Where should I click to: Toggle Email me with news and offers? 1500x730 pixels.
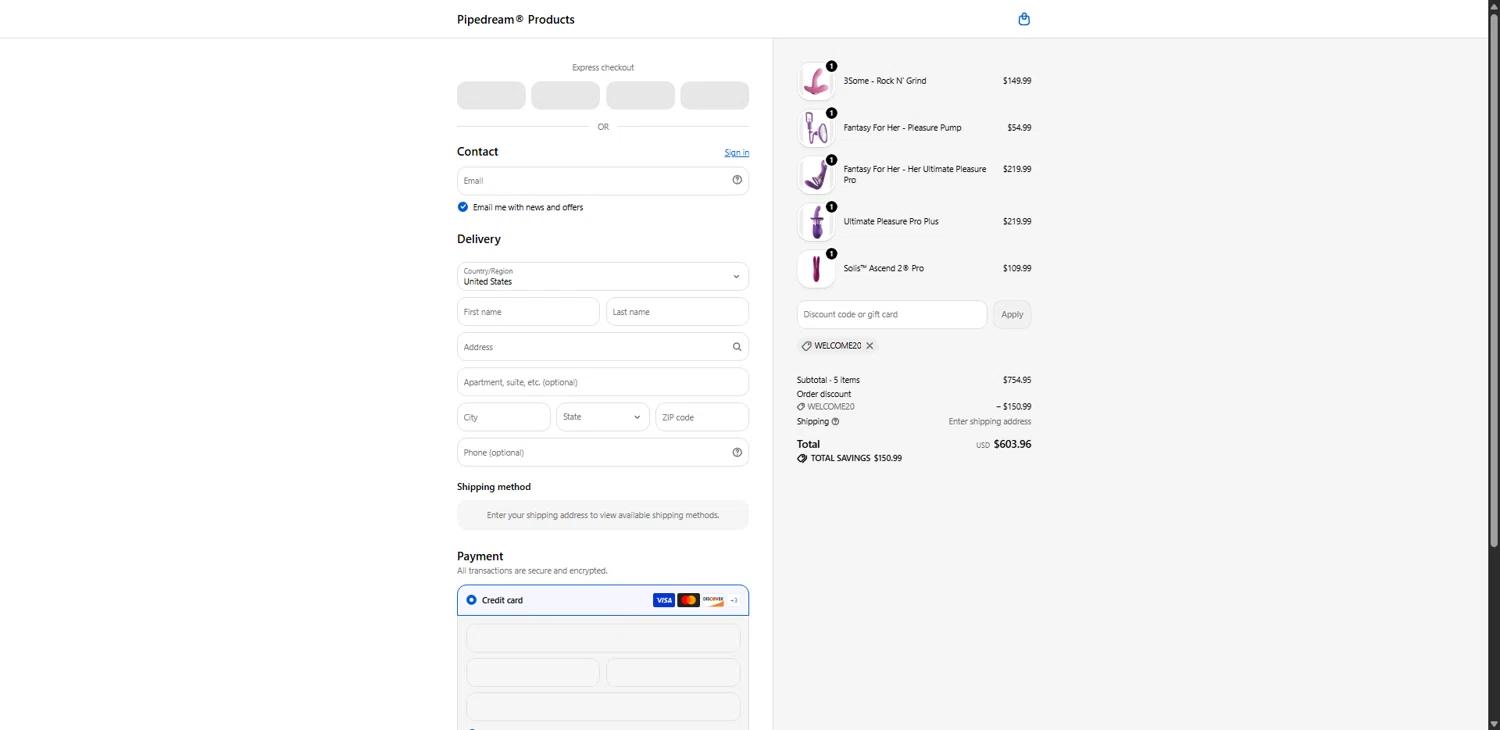pyautogui.click(x=463, y=207)
